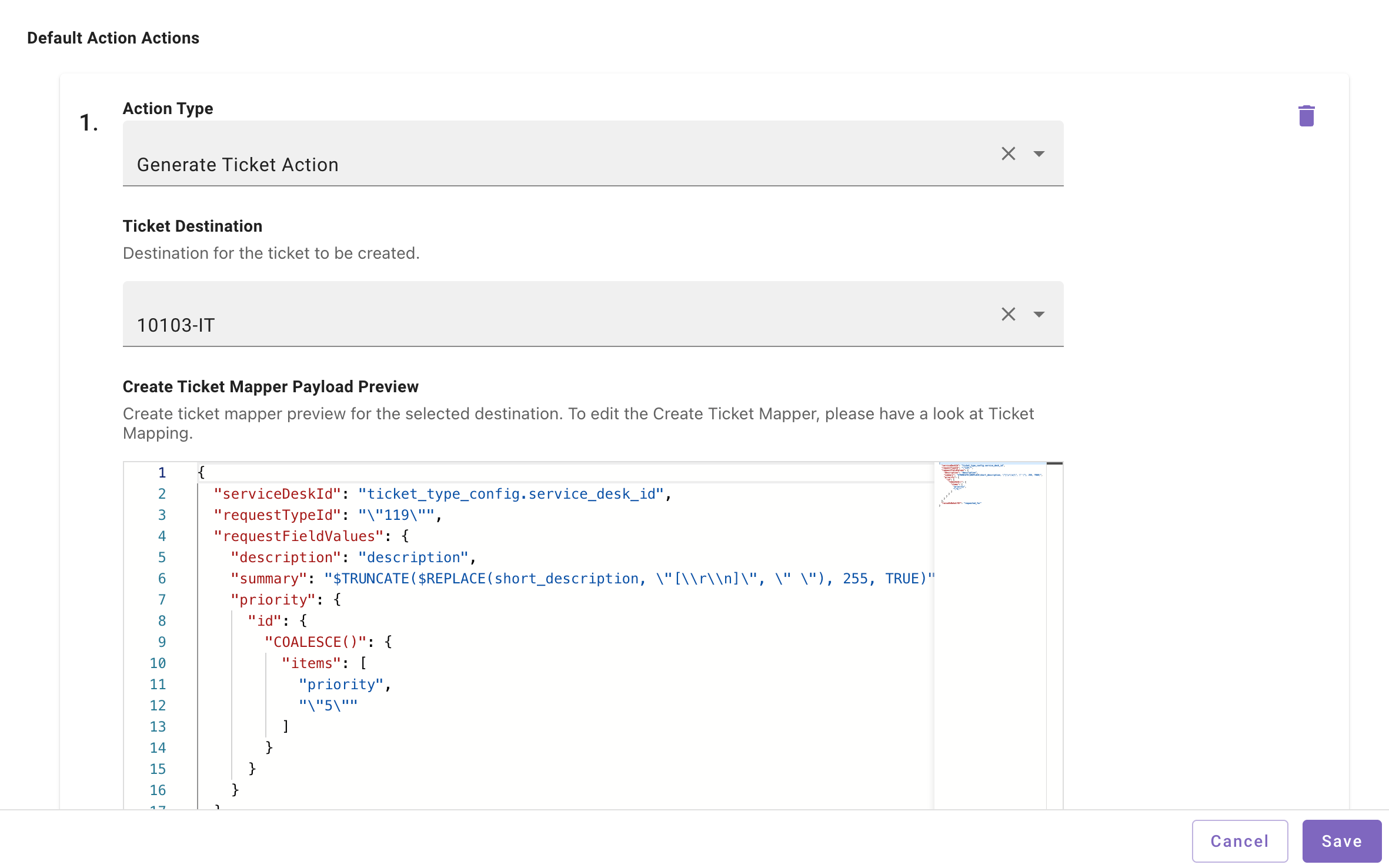Click the COALESCE() key in the payload
The height and width of the screenshot is (868, 1389).
315,642
